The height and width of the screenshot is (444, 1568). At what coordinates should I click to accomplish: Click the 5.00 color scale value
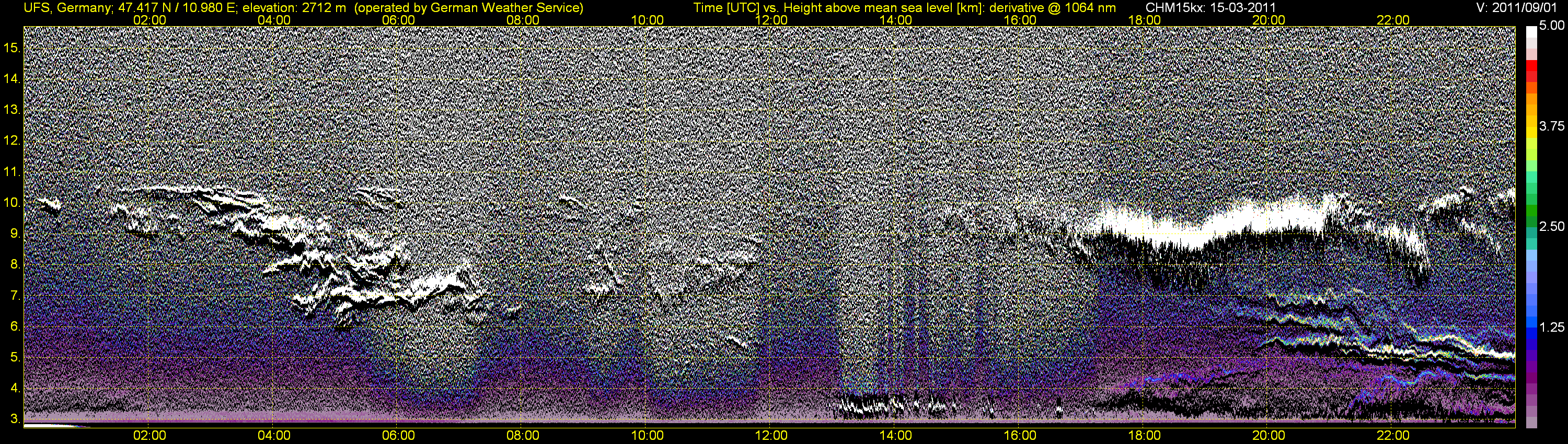[x=1552, y=26]
